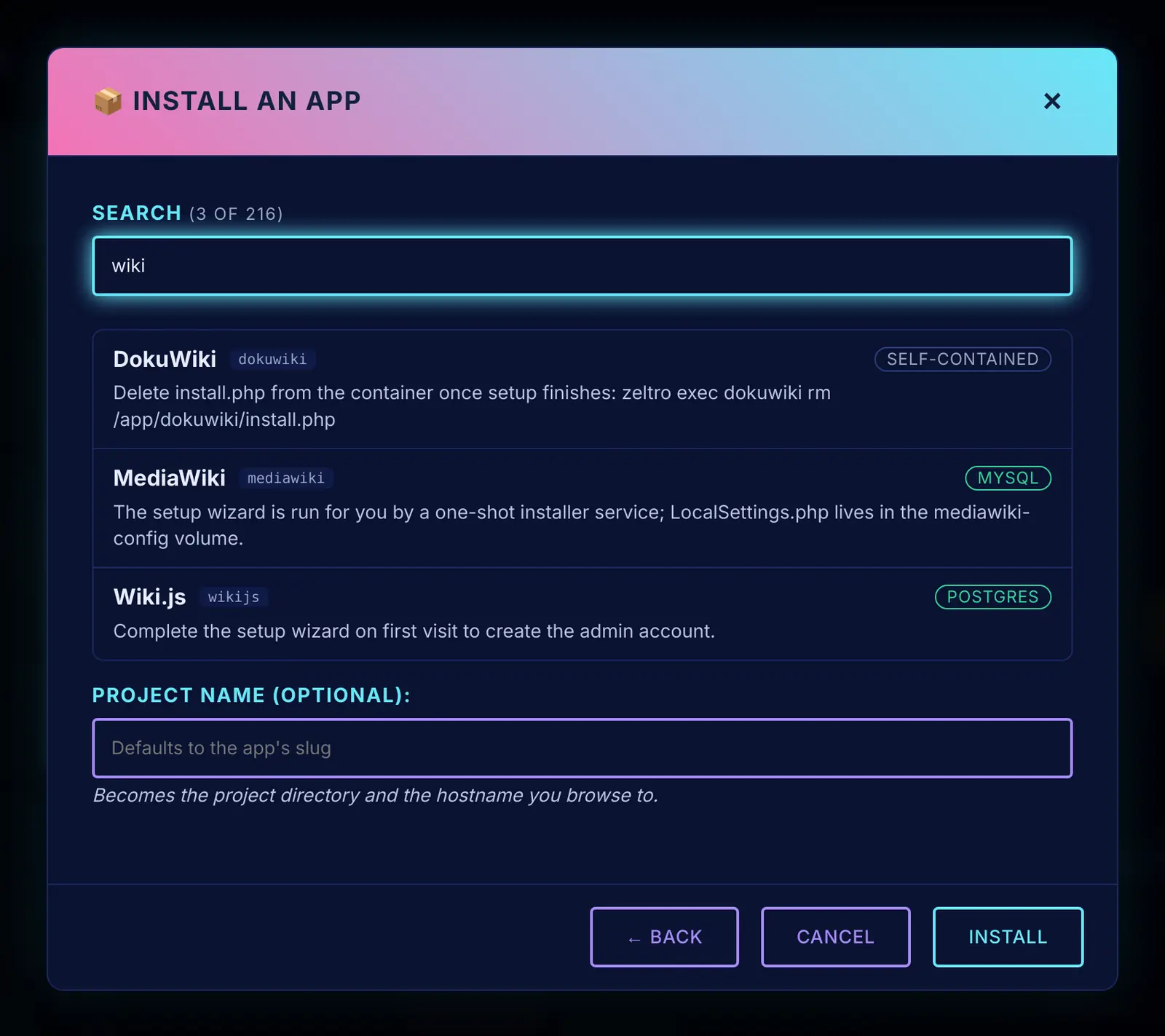Screen dimensions: 1165x1036
Task: Click the dokuwiki slug tag
Action: point(272,360)
